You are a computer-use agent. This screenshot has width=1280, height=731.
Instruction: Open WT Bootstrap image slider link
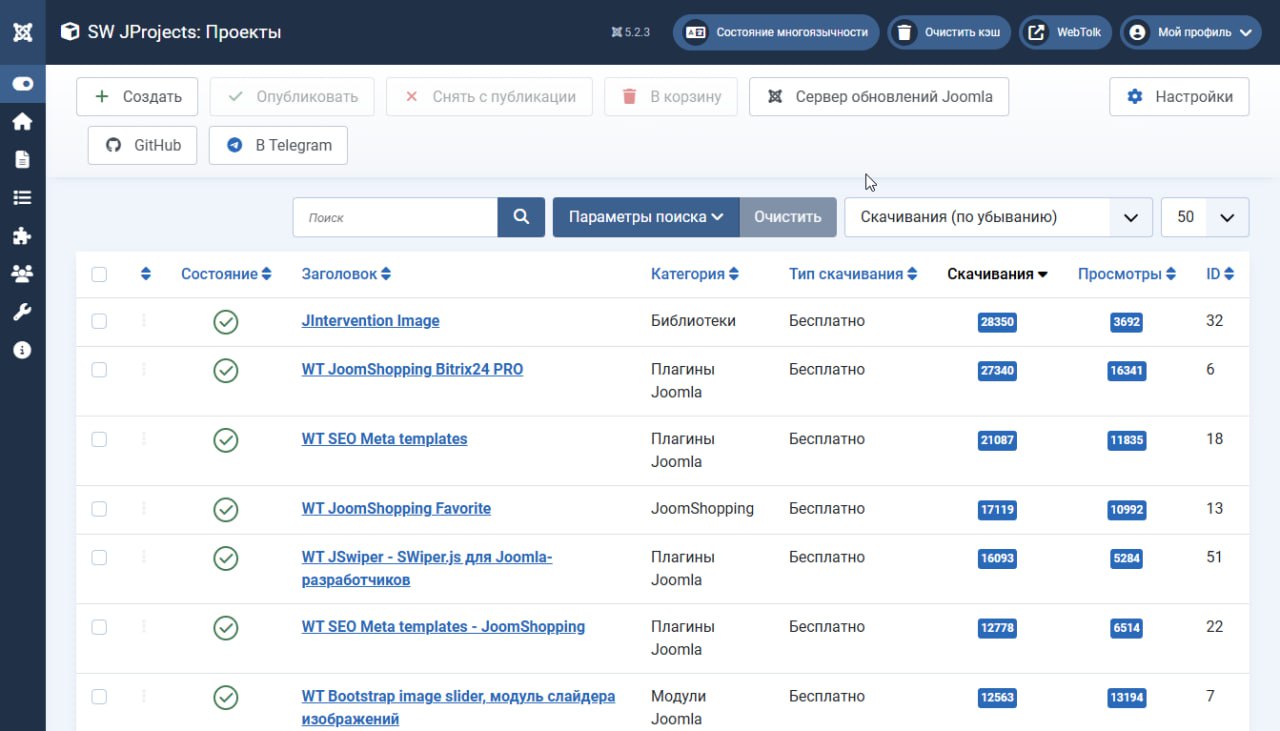coord(458,707)
